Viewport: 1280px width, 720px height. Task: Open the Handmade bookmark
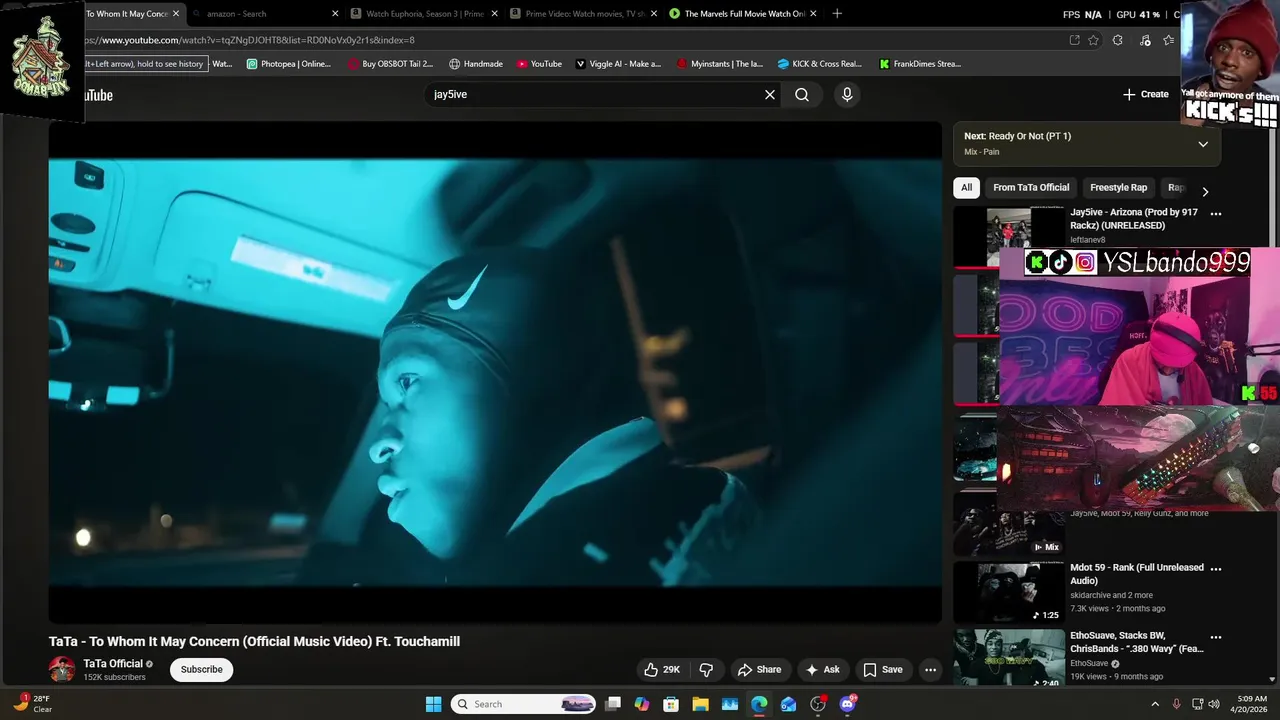(x=475, y=63)
